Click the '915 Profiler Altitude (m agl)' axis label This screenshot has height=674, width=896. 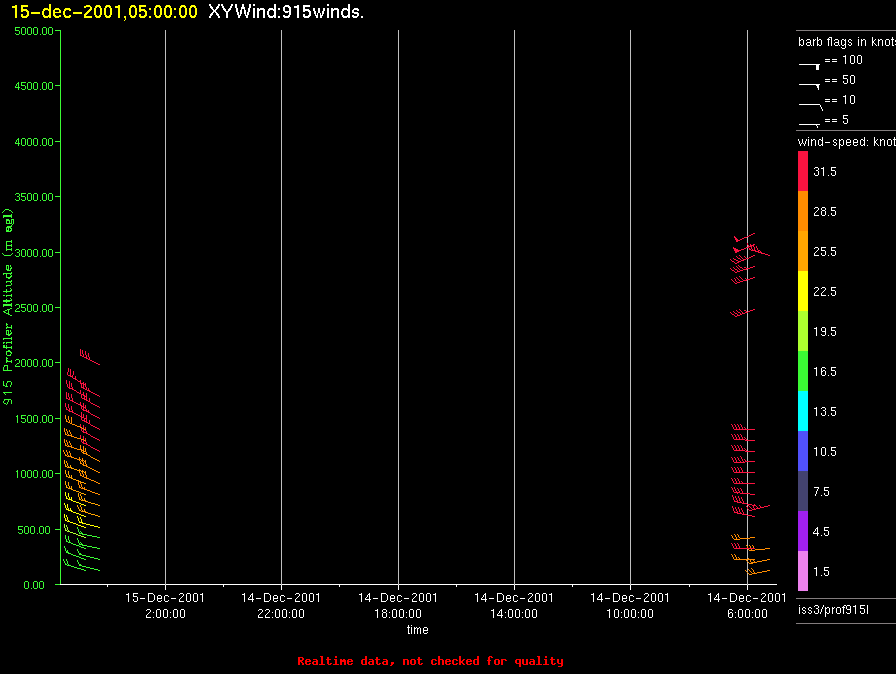(7, 307)
